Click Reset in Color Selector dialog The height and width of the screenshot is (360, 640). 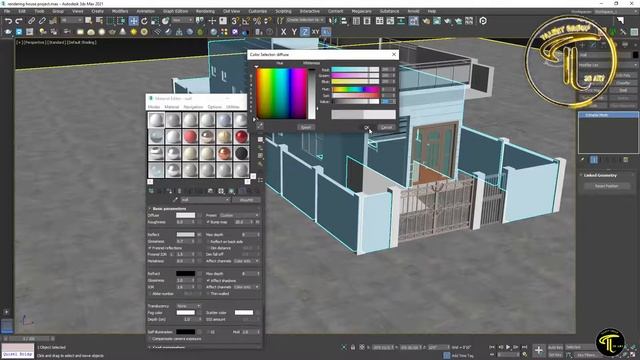point(306,127)
